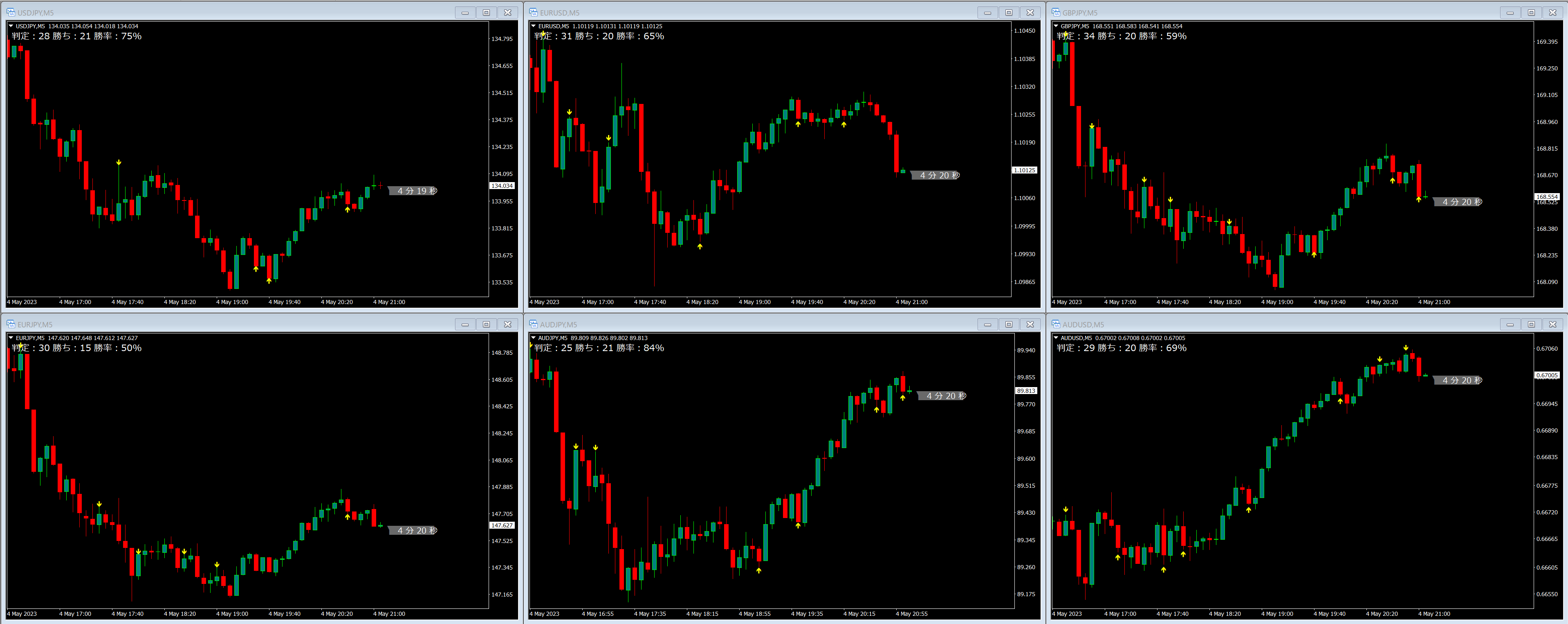The height and width of the screenshot is (624, 1568).
Task: Expand the triangle menu on GBPJPY chart
Action: [x=1056, y=26]
